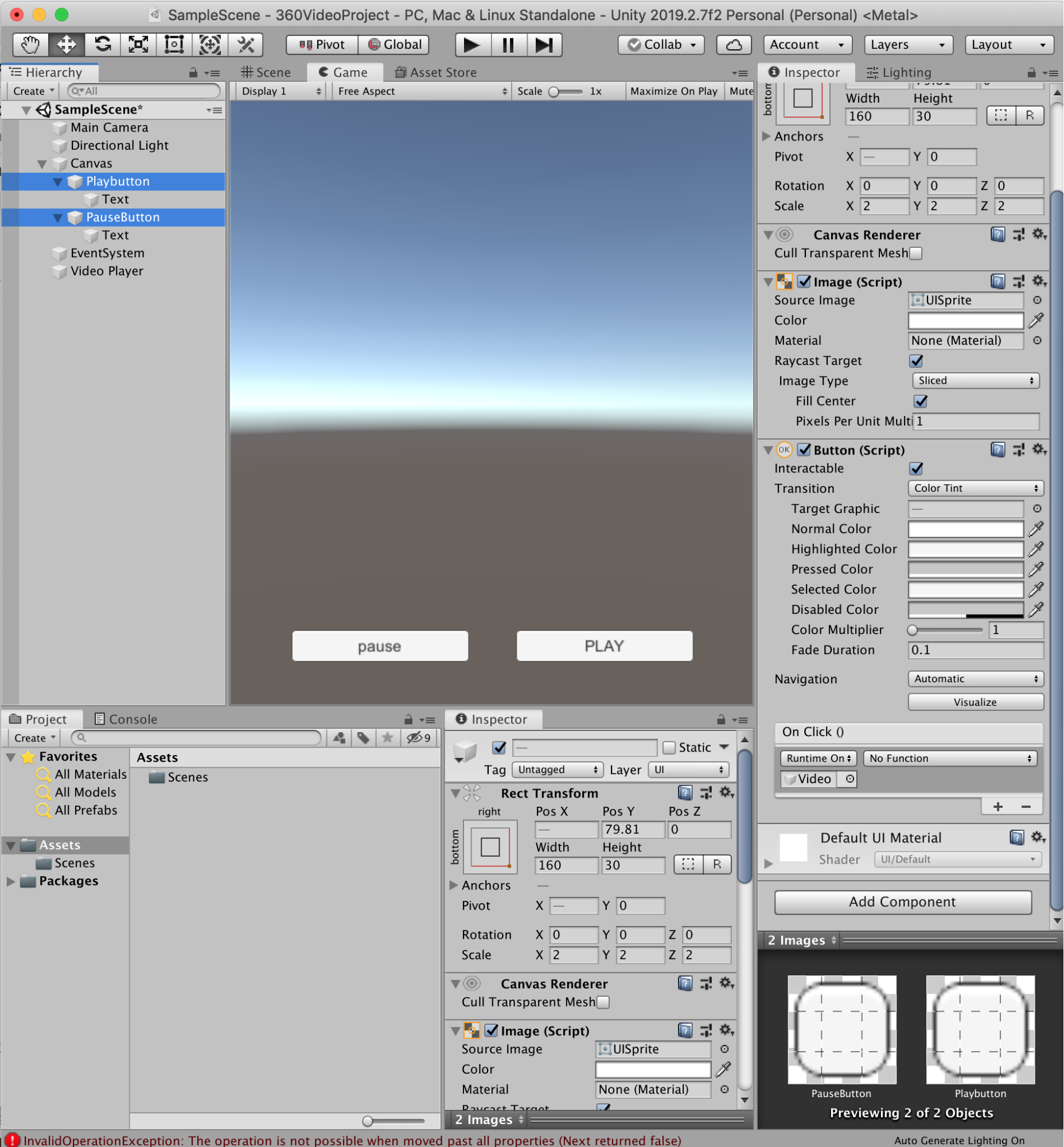Disable the Raycast Target checkbox
1064x1147 pixels.
(x=916, y=361)
